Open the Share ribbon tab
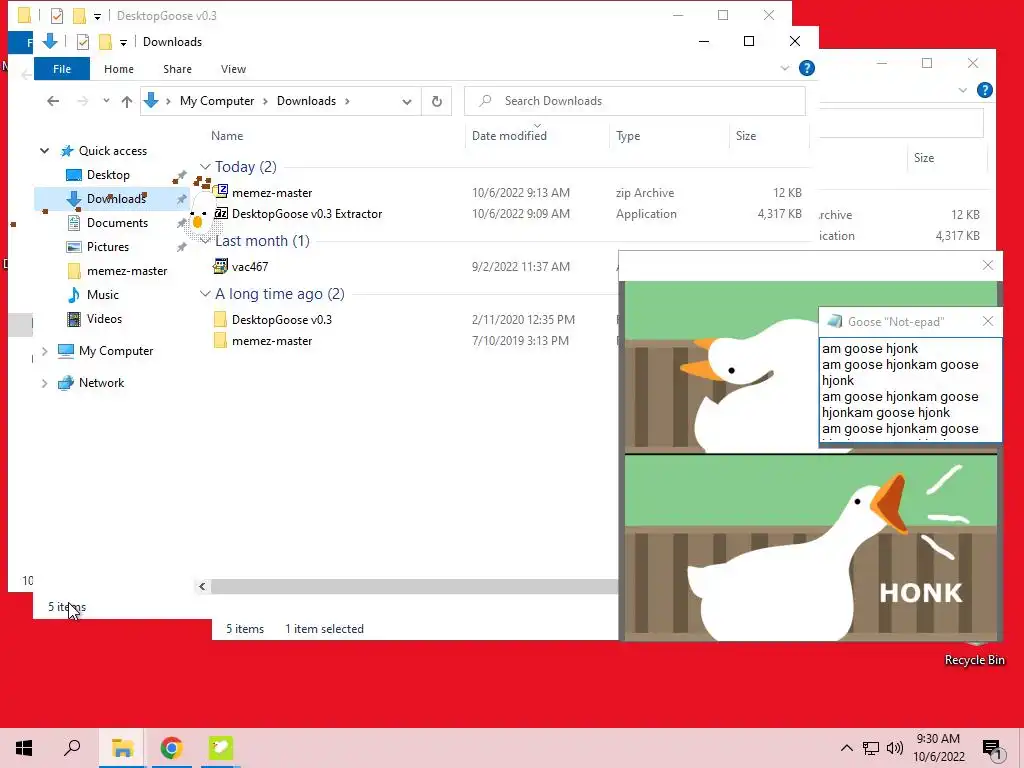Image resolution: width=1024 pixels, height=768 pixels. click(x=177, y=69)
